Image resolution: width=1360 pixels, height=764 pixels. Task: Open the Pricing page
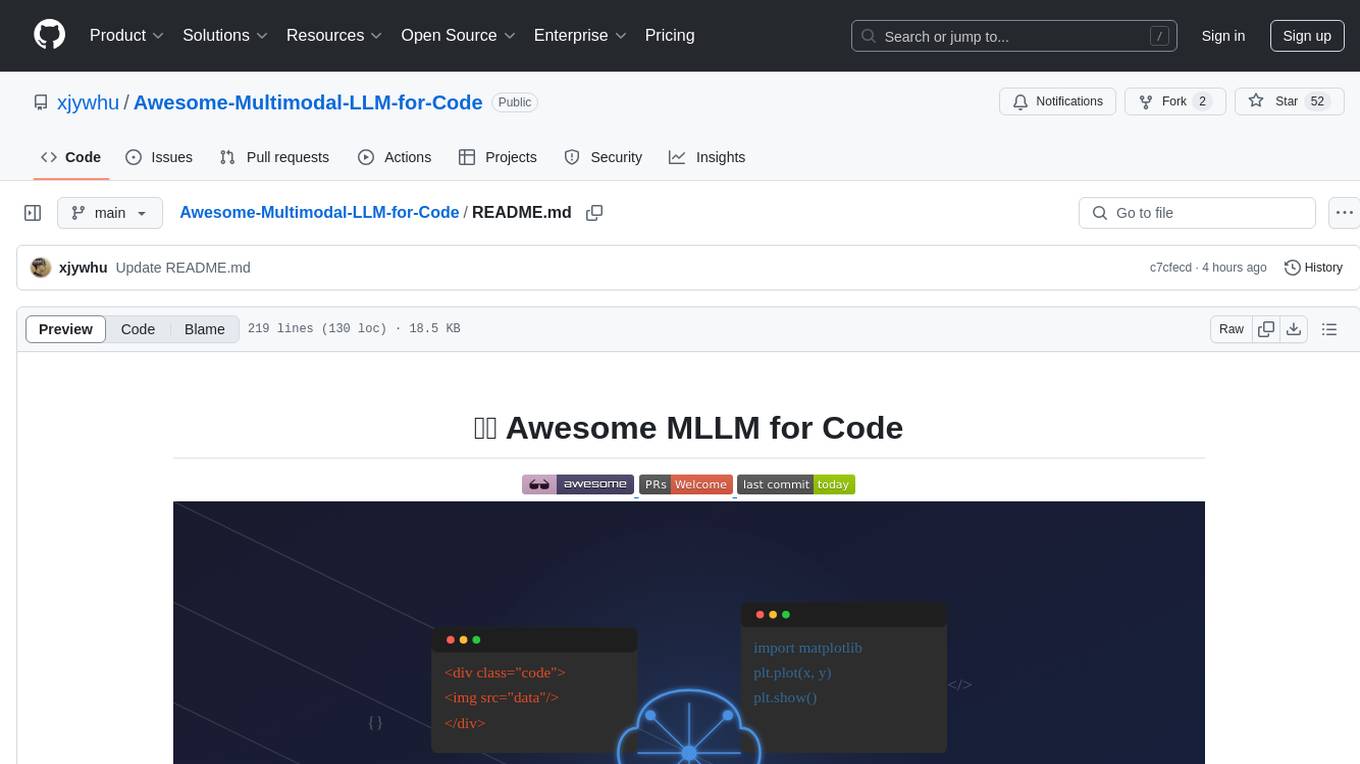pyautogui.click(x=670, y=35)
